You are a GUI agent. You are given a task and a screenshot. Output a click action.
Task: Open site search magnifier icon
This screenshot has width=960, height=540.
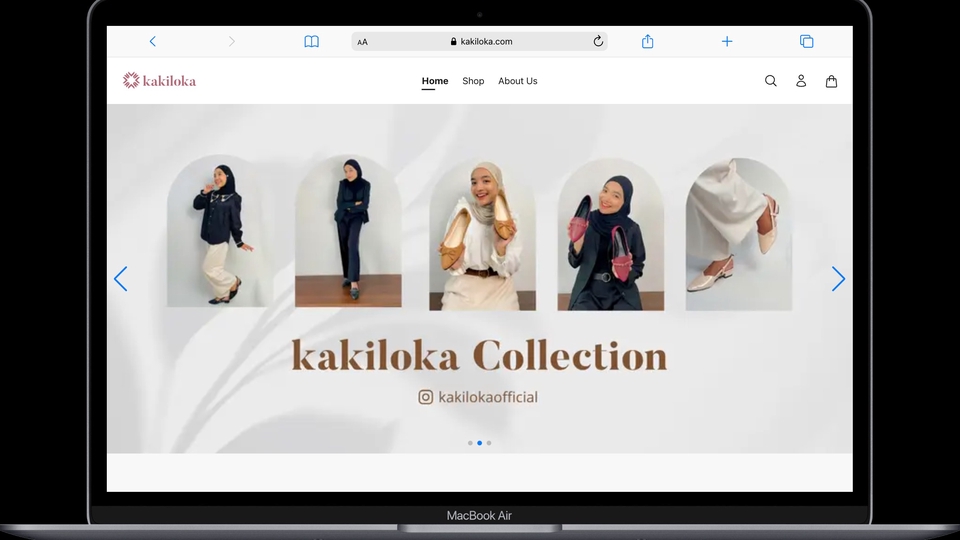pos(771,81)
